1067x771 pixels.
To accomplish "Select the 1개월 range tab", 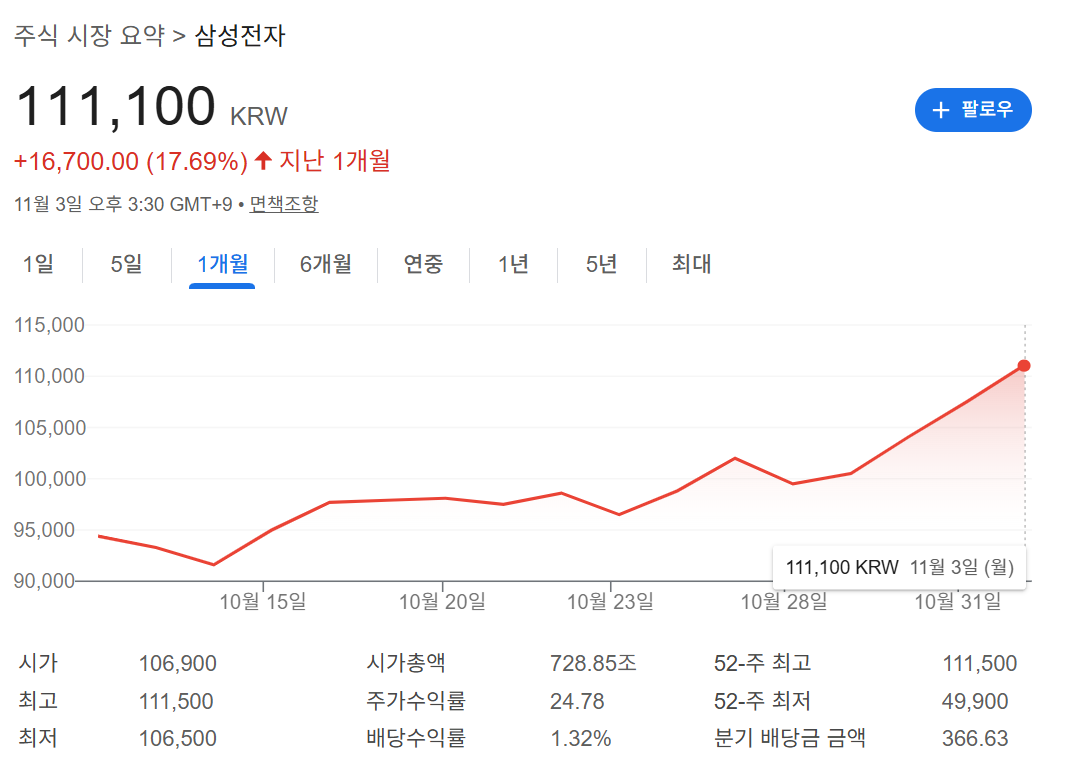I will tap(223, 264).
